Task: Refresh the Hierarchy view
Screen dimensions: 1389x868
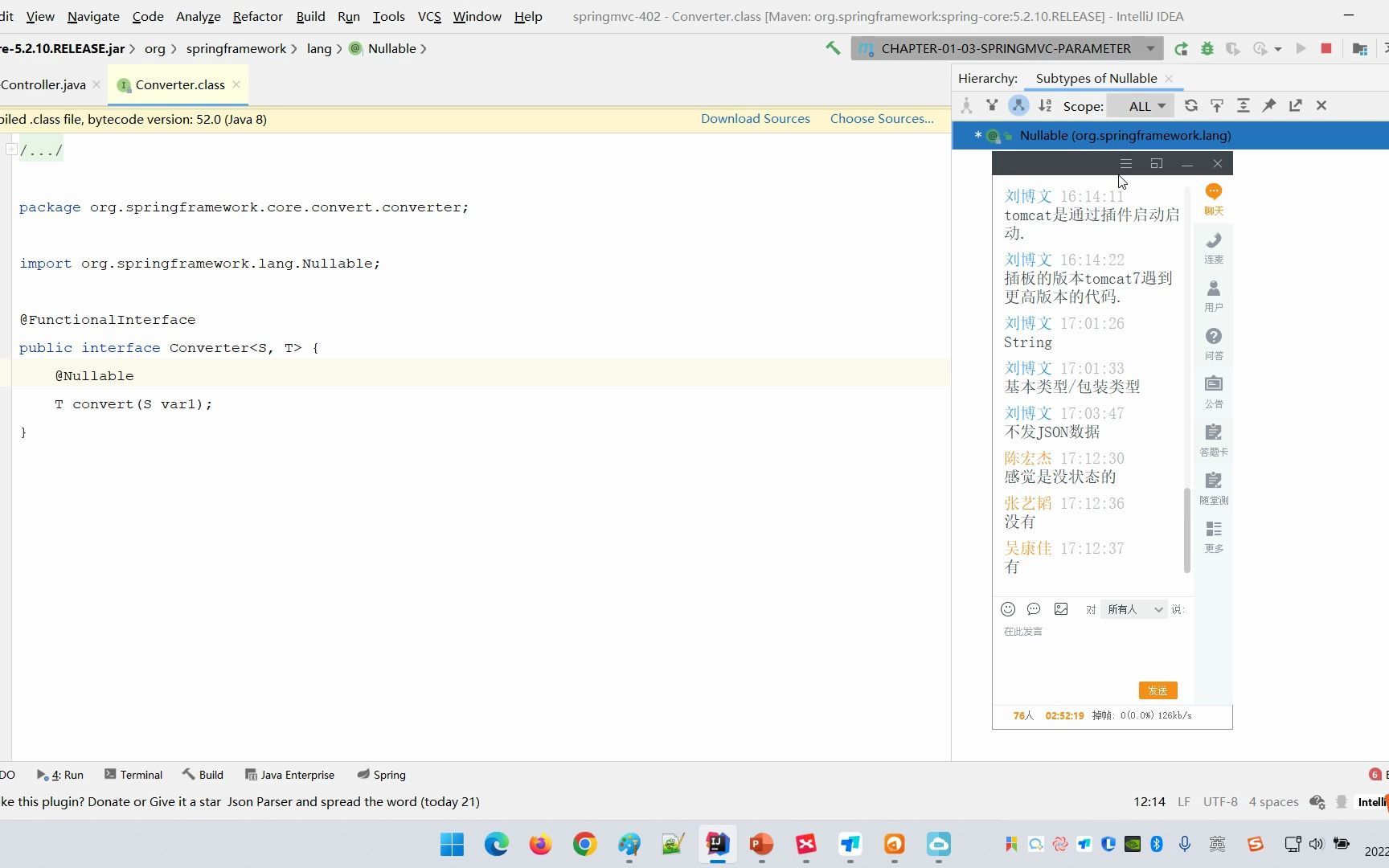Action: coord(1191,105)
